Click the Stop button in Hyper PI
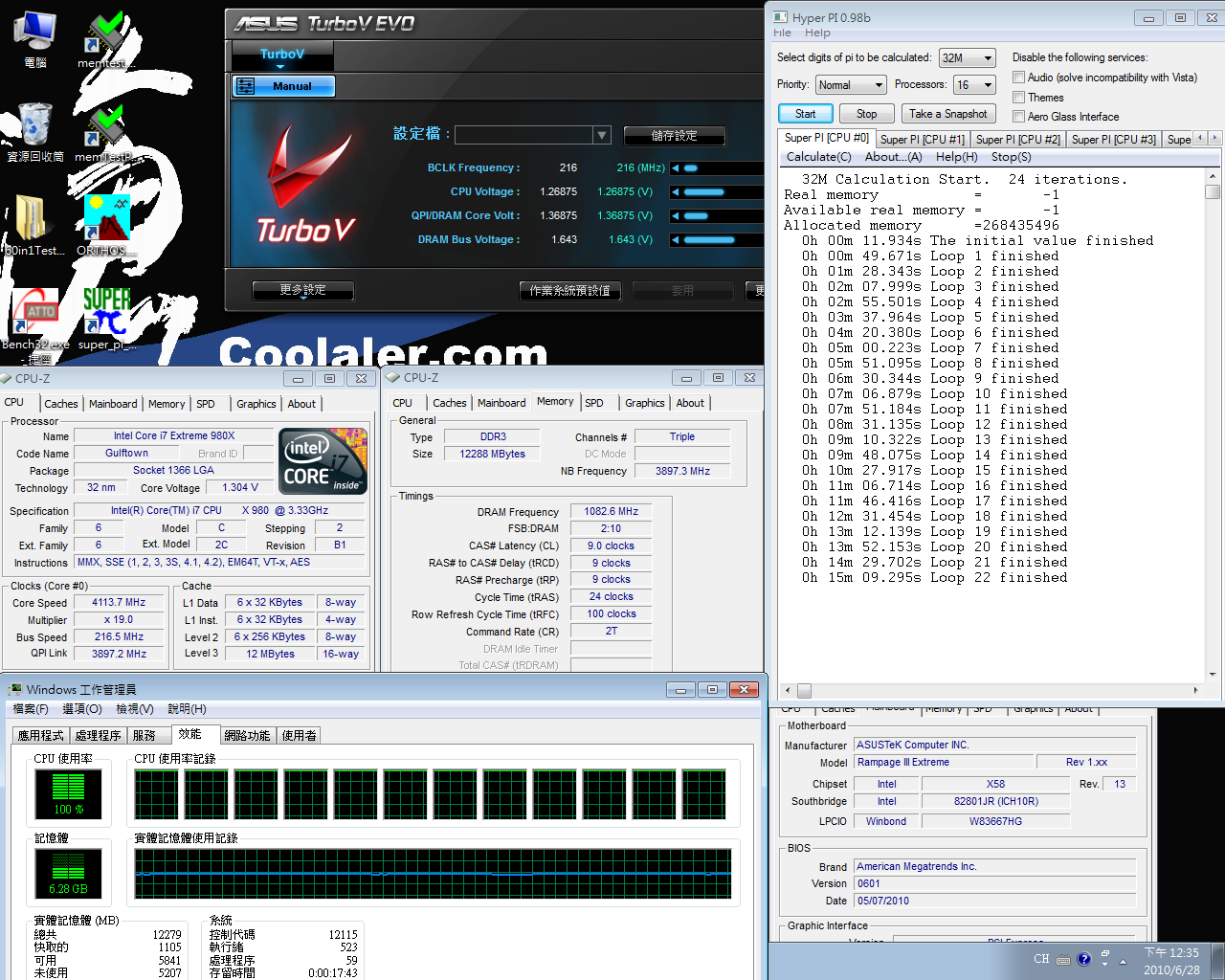This screenshot has height=980, width=1225. pos(866,114)
